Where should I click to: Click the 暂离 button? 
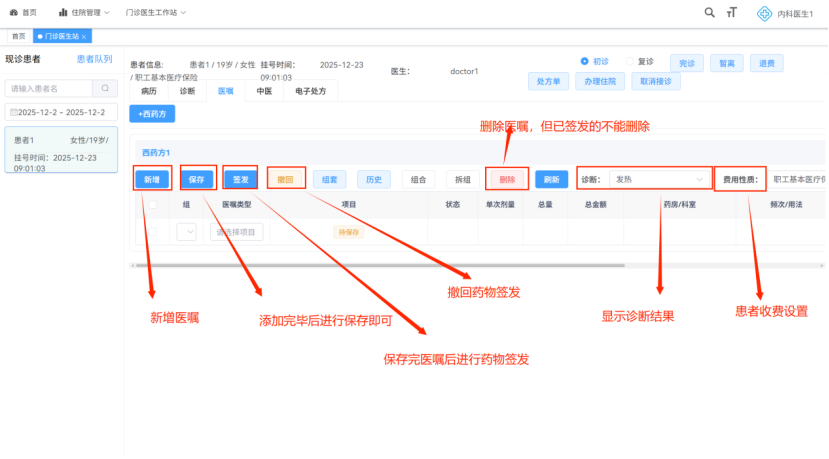click(x=727, y=63)
